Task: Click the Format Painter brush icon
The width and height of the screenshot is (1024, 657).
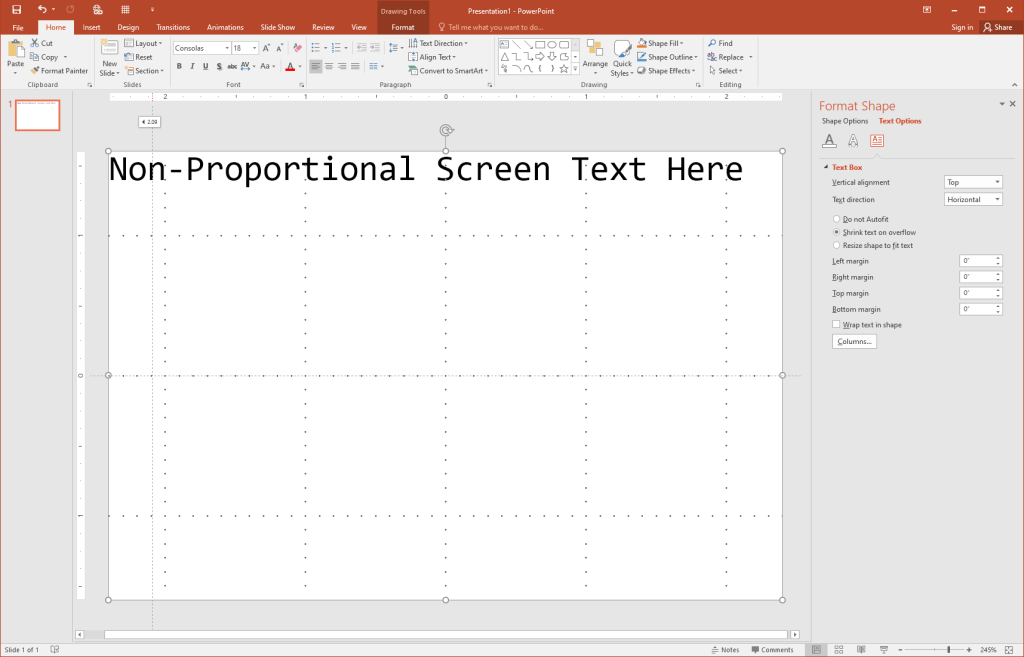Action: [35, 71]
